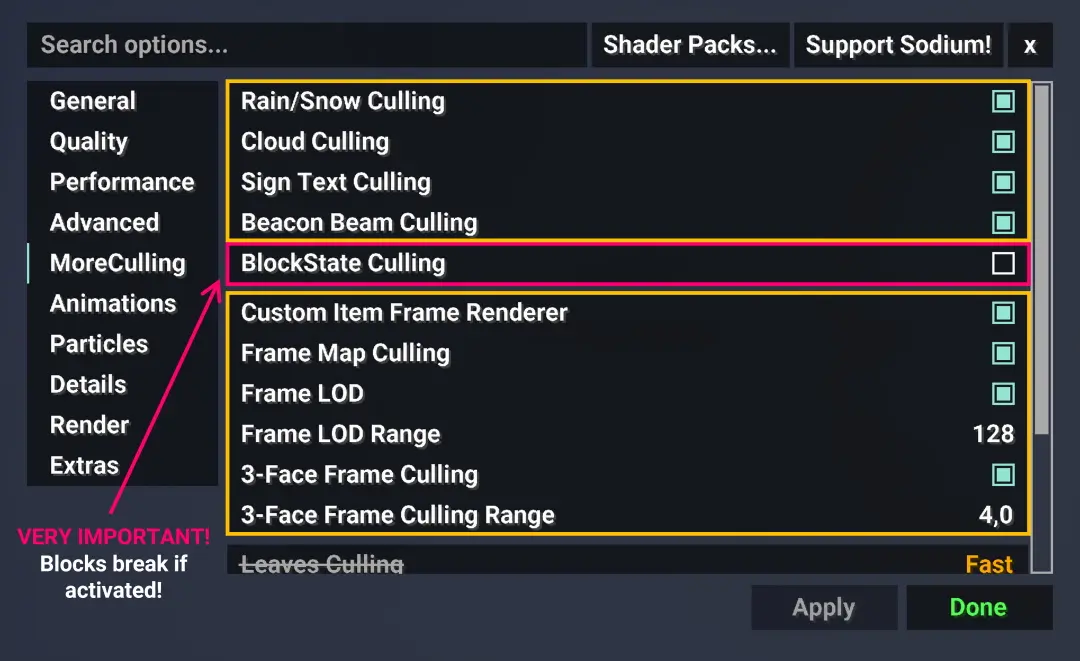
Task: Toggle the Frame LOD checkbox
Action: coord(1003,394)
